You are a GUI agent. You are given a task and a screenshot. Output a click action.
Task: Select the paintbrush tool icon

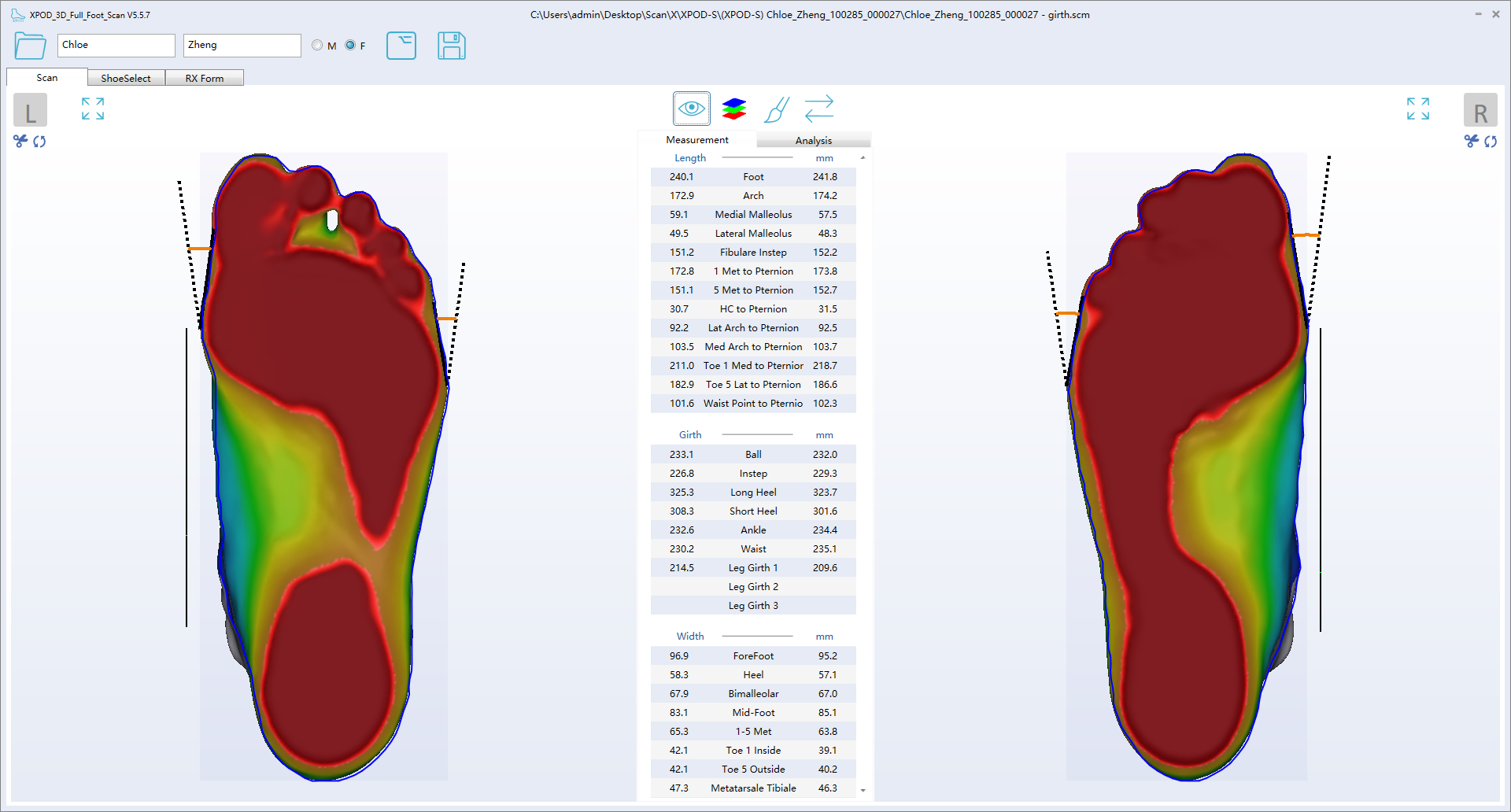click(776, 109)
